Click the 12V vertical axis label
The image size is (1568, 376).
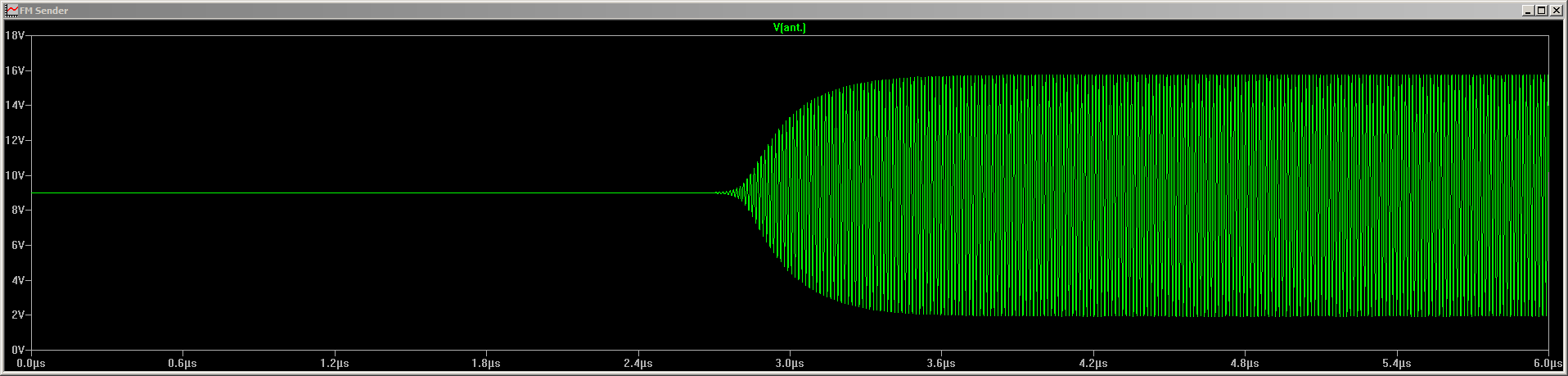(x=15, y=140)
